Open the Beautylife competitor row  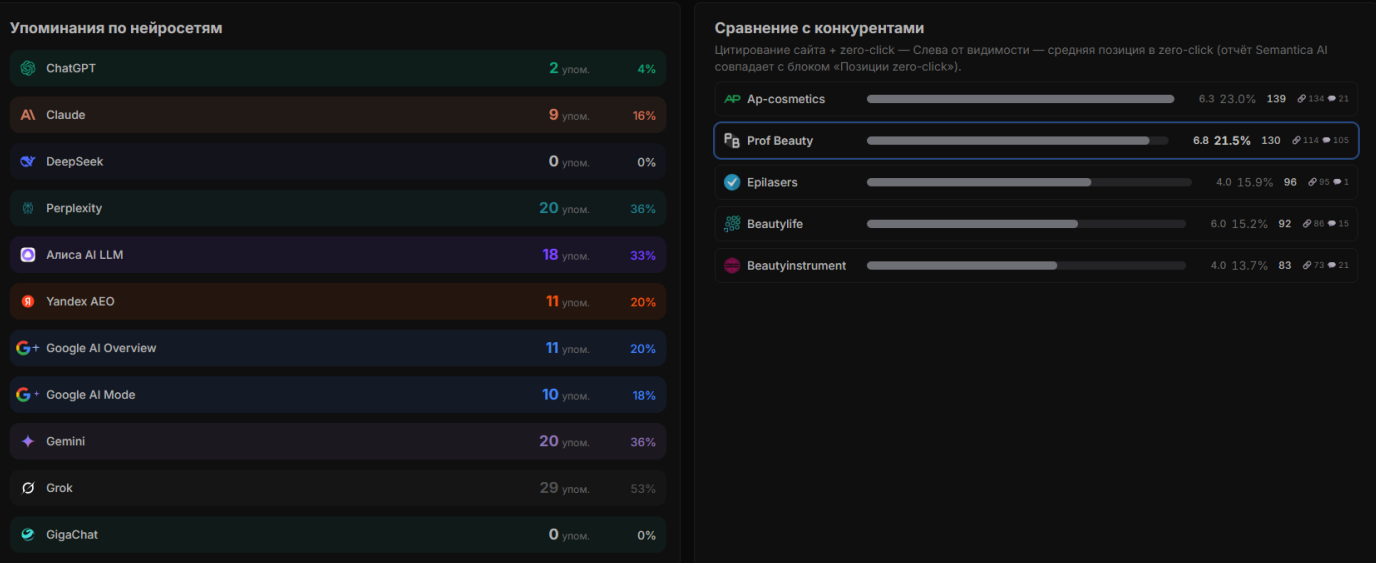pyautogui.click(x=1036, y=224)
